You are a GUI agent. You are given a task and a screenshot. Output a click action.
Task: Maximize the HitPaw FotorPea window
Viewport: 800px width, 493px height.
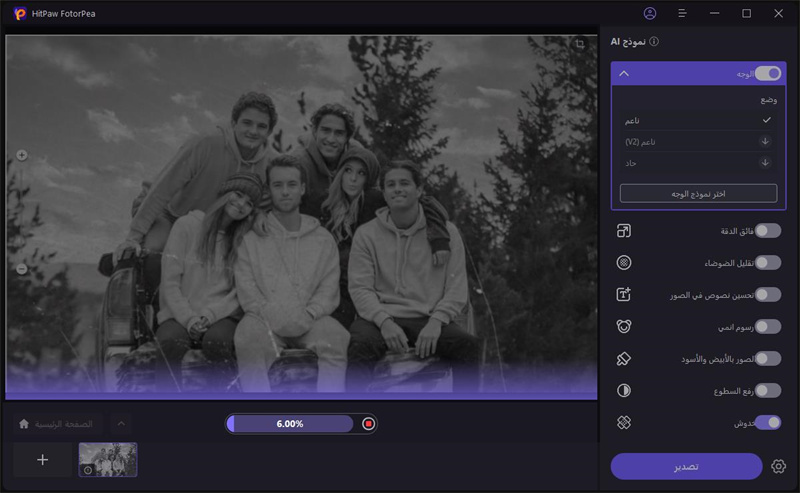click(x=746, y=14)
